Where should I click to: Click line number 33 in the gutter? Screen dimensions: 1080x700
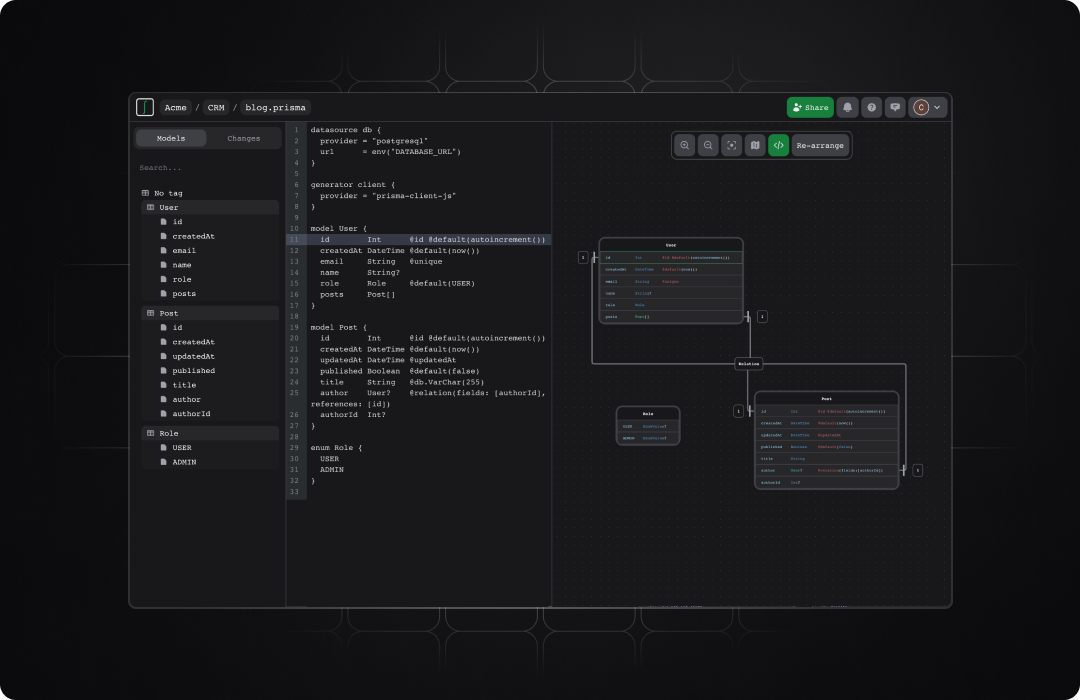coord(294,492)
